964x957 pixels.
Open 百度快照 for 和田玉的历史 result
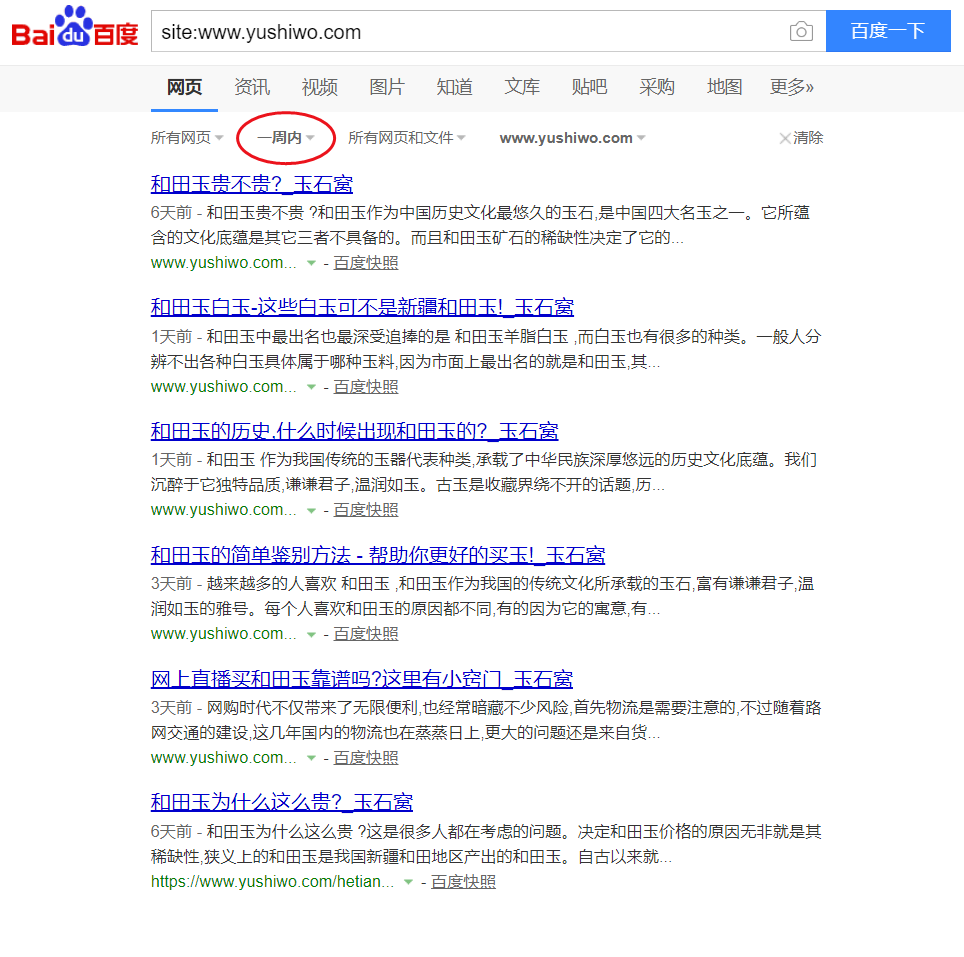click(366, 510)
